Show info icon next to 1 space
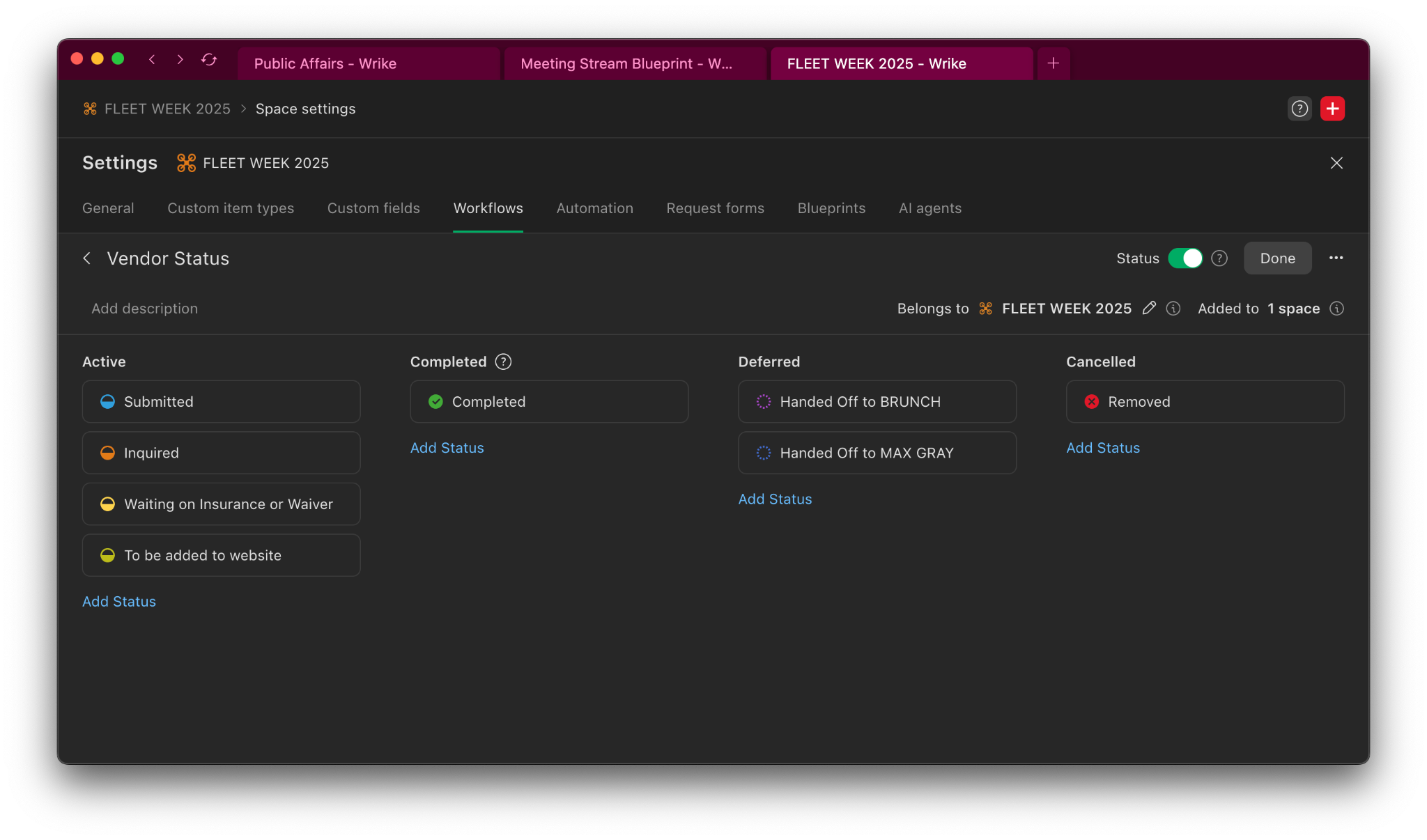The height and width of the screenshot is (840, 1427). pos(1336,309)
